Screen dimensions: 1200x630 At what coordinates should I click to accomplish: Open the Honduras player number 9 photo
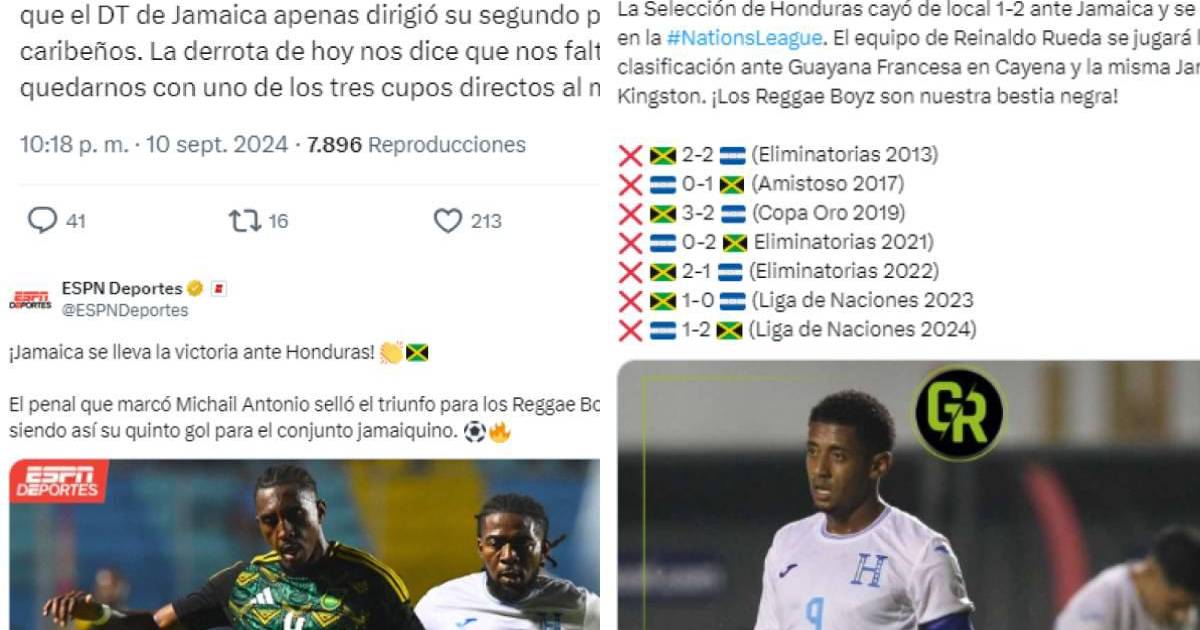pyautogui.click(x=908, y=495)
